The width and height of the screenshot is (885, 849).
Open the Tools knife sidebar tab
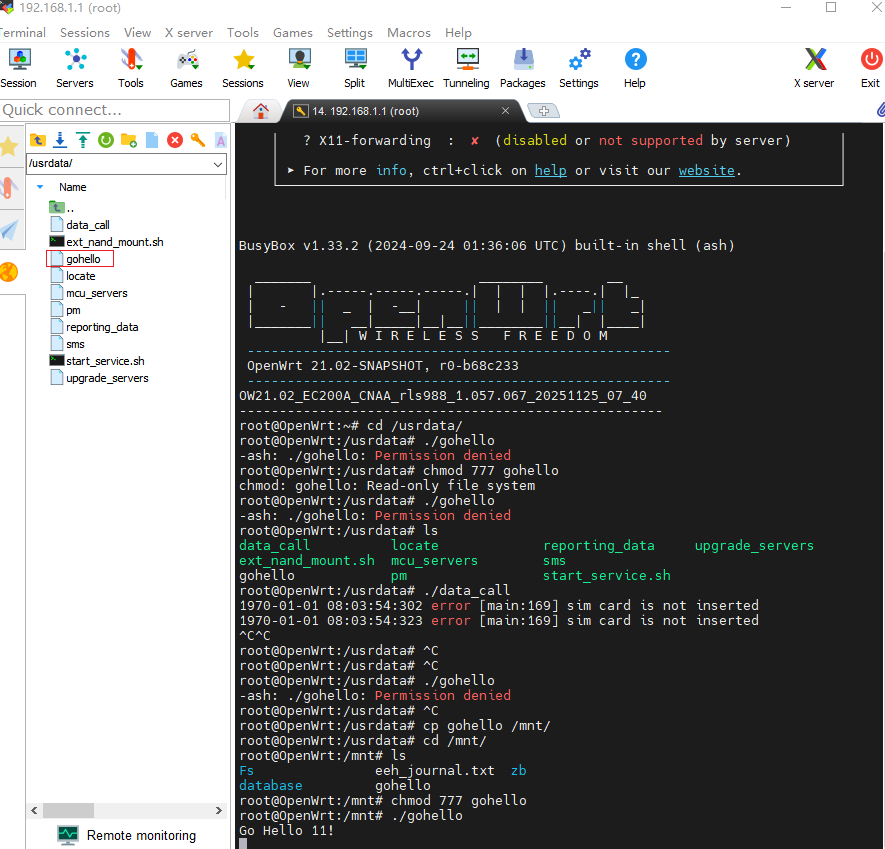tap(10, 188)
